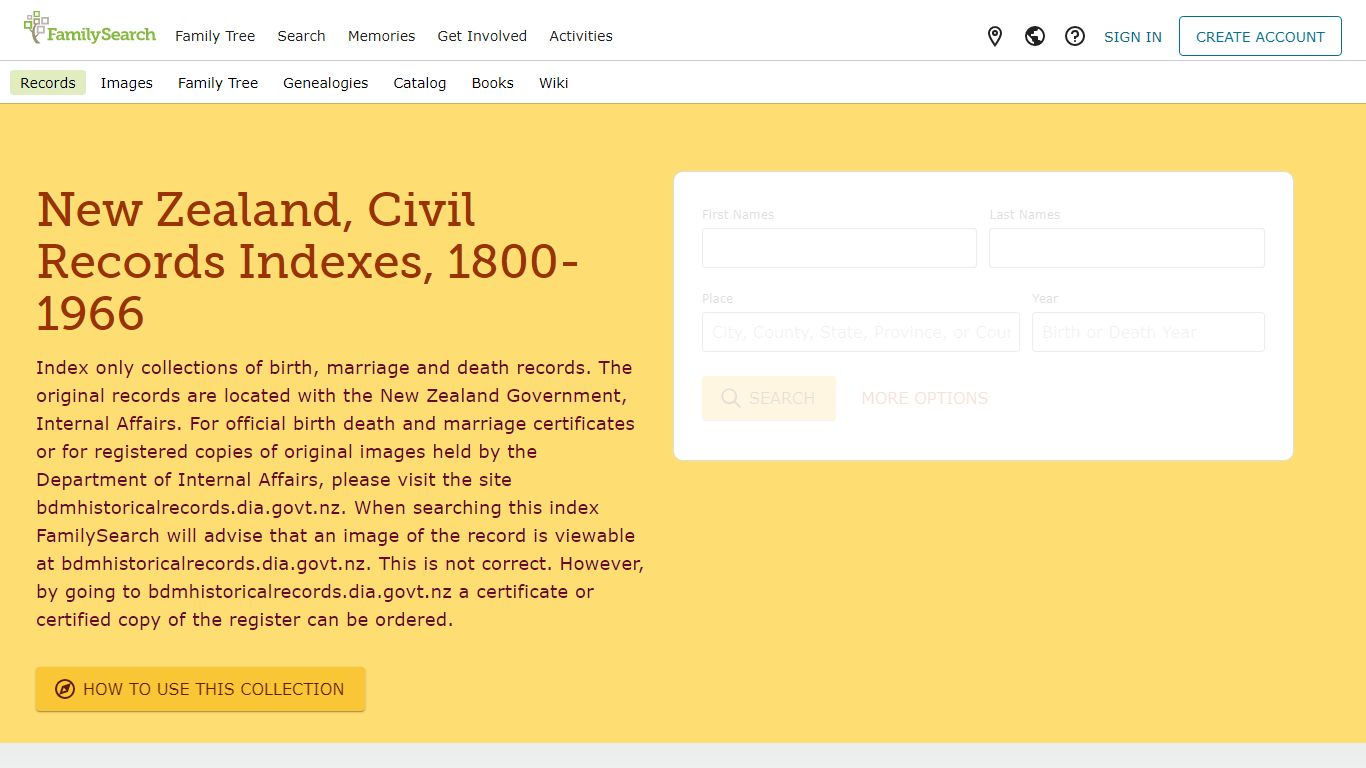Click the collection title heading
Screen dimensions: 1366x768
(308, 261)
